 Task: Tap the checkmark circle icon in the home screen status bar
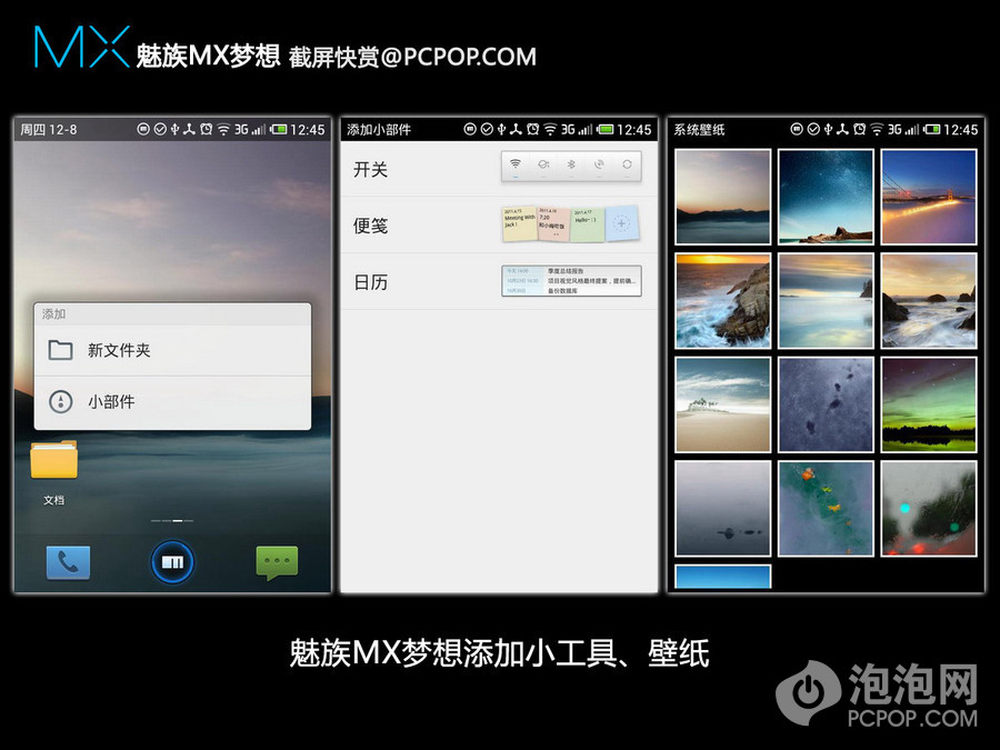pos(159,129)
